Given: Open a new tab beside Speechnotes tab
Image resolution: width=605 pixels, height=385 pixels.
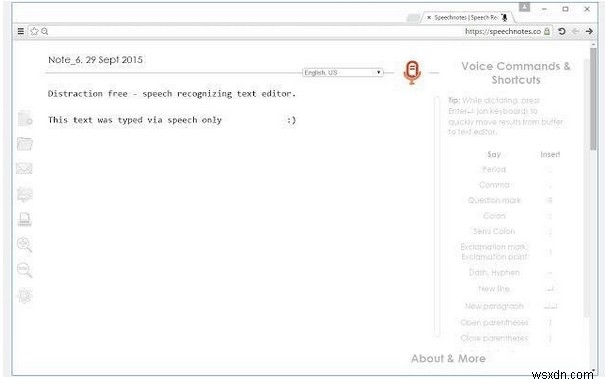Looking at the screenshot, I should [413, 17].
